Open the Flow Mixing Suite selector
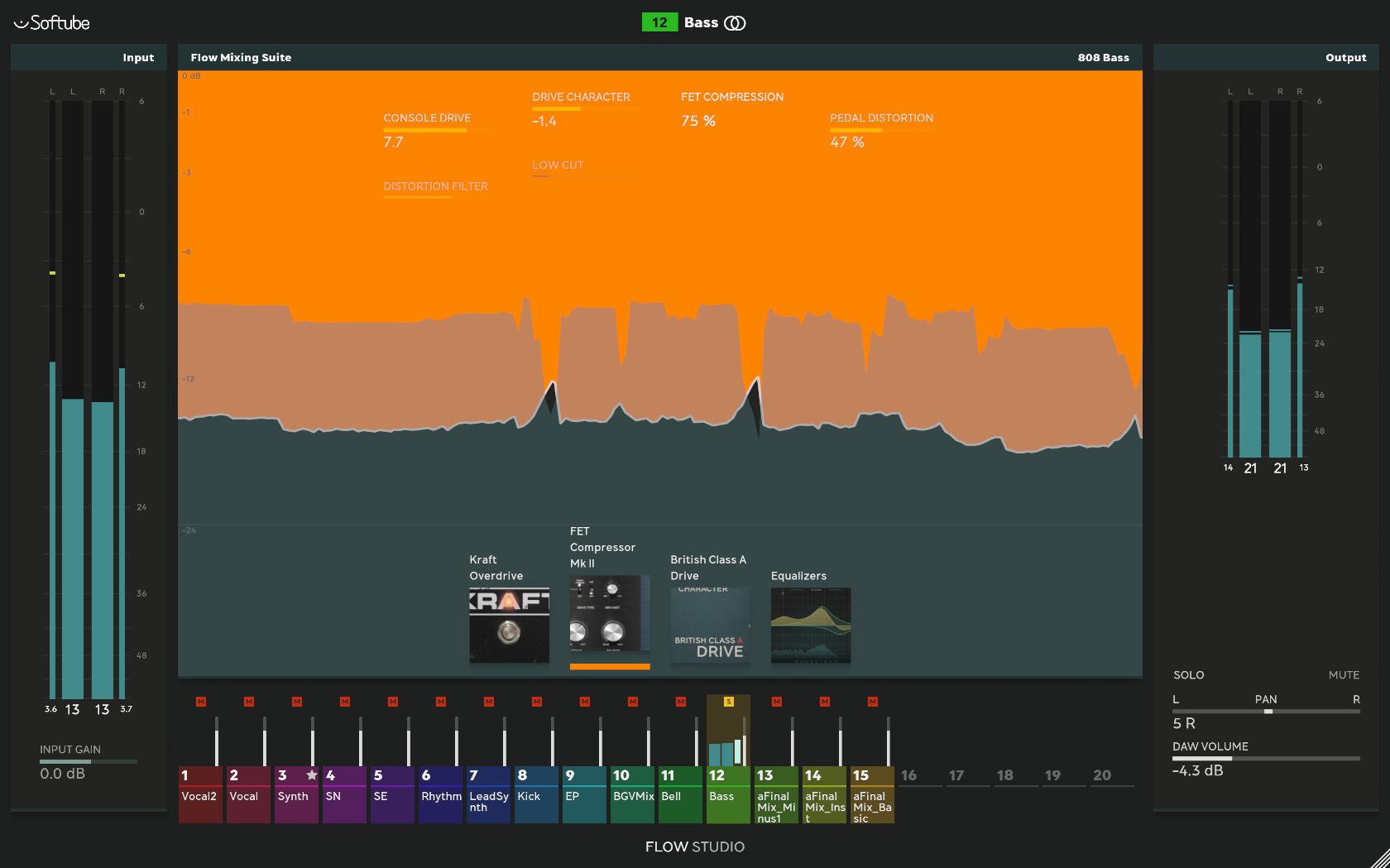 [241, 58]
